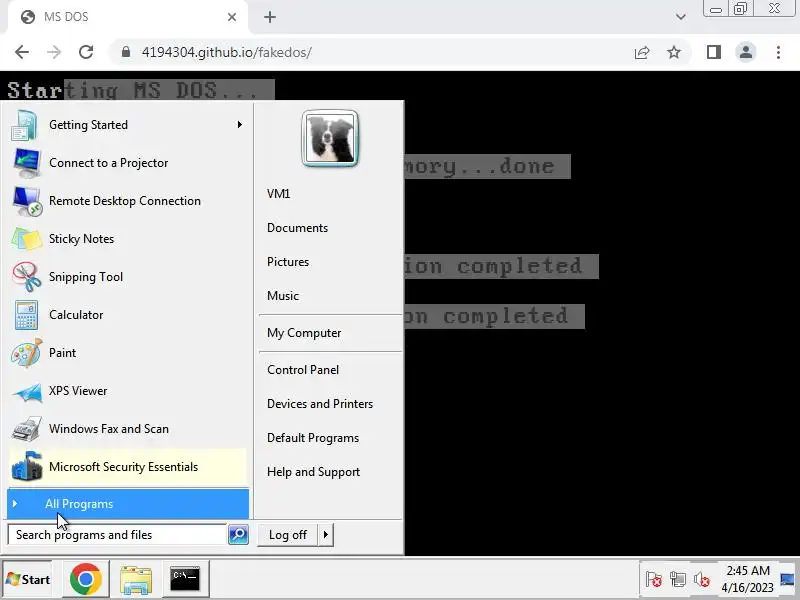Viewport: 800px width, 600px height.
Task: Open the Sticky Notes icon
Action: pos(27,239)
